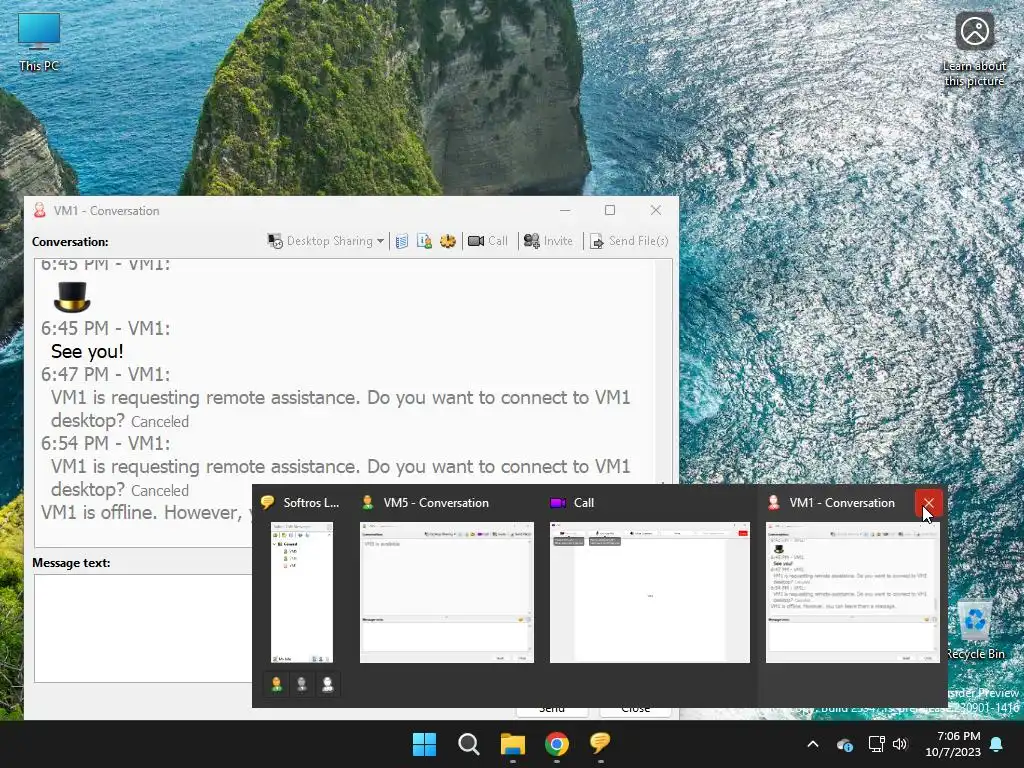The width and height of the screenshot is (1024, 768).
Task: Minimize the VM1 - Conversation window
Action: (x=565, y=210)
